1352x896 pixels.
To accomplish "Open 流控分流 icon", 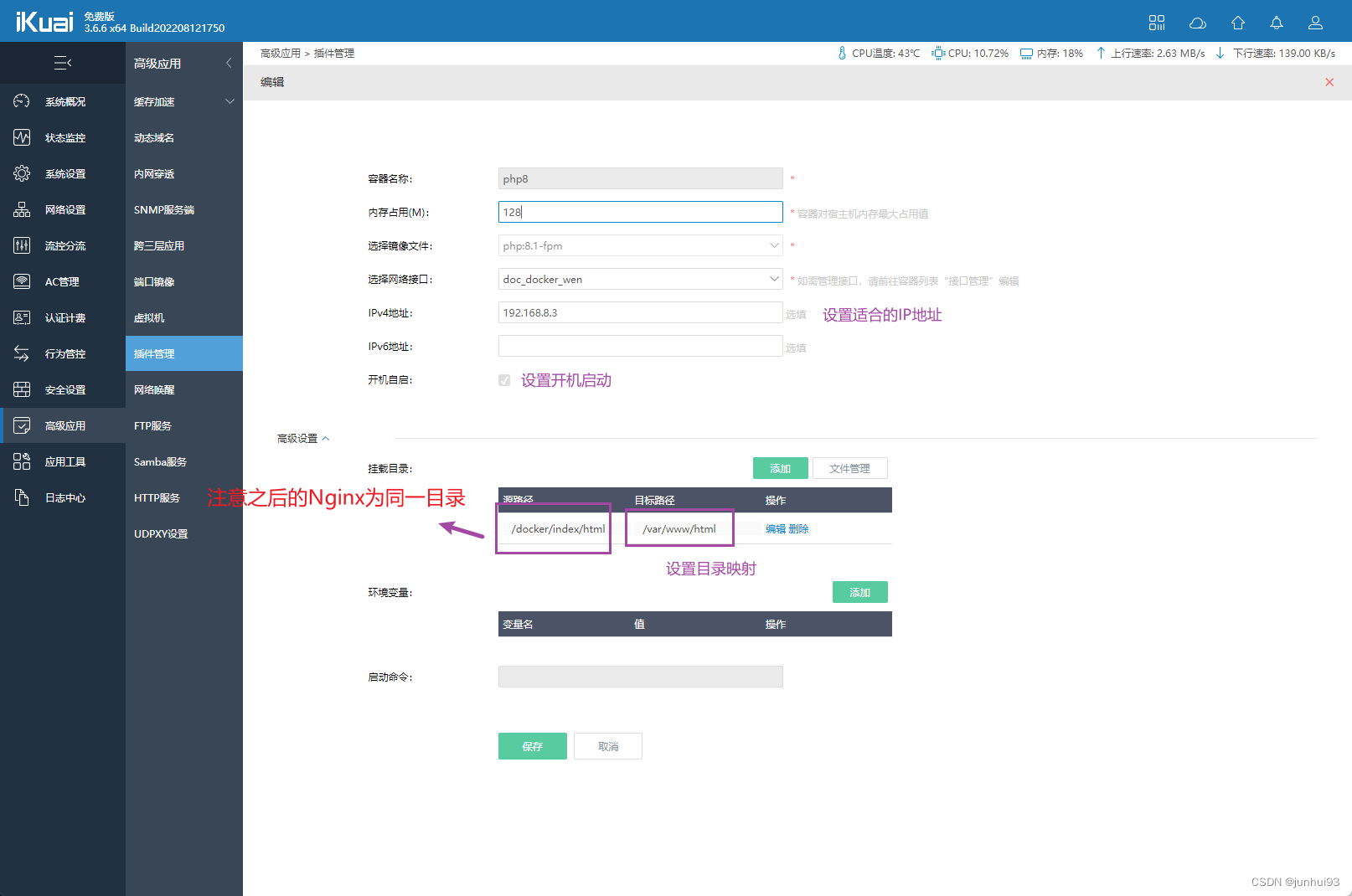I will click(22, 245).
